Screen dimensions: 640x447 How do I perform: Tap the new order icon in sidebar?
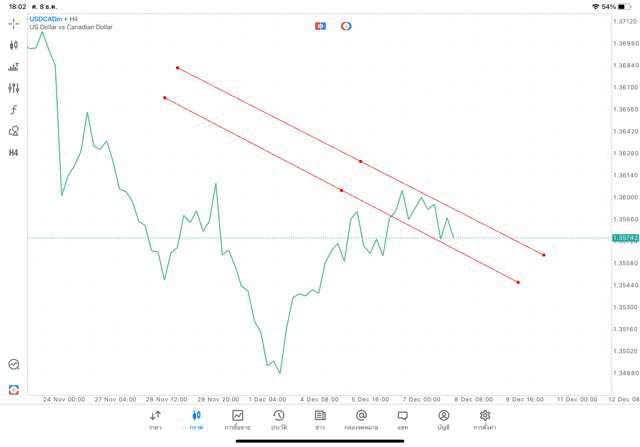(14, 390)
